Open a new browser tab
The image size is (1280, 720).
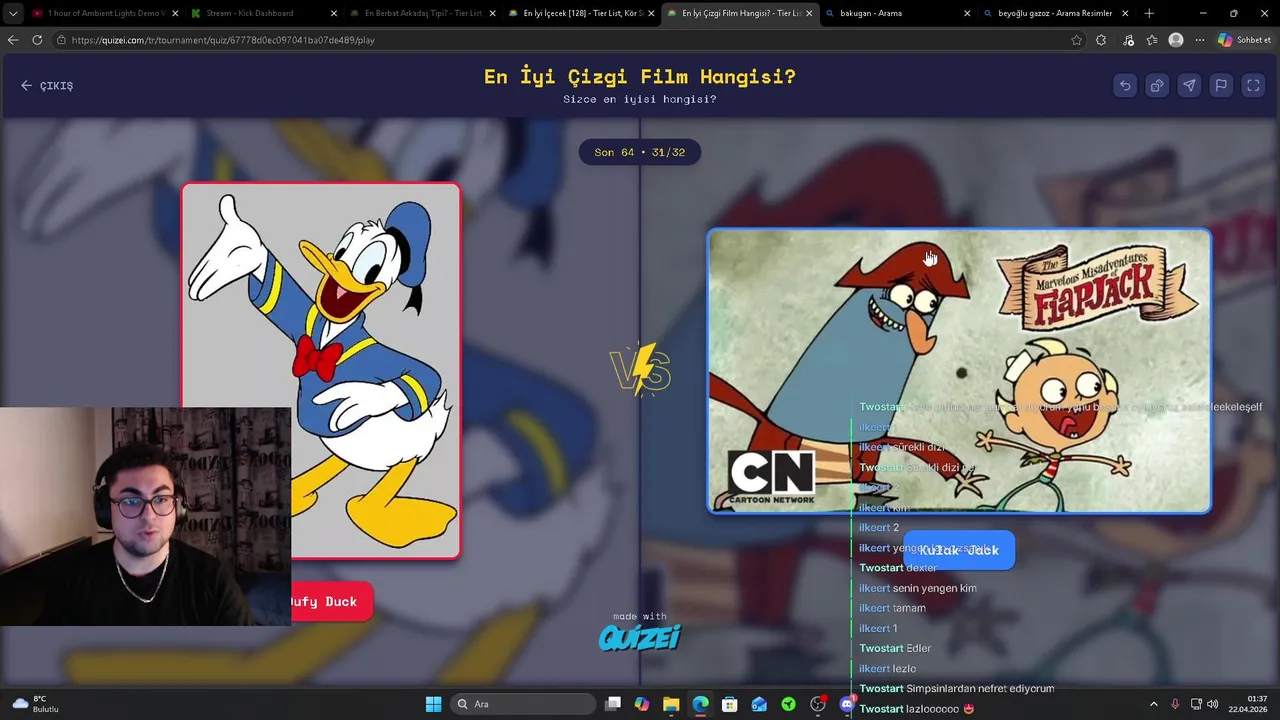tap(1149, 13)
